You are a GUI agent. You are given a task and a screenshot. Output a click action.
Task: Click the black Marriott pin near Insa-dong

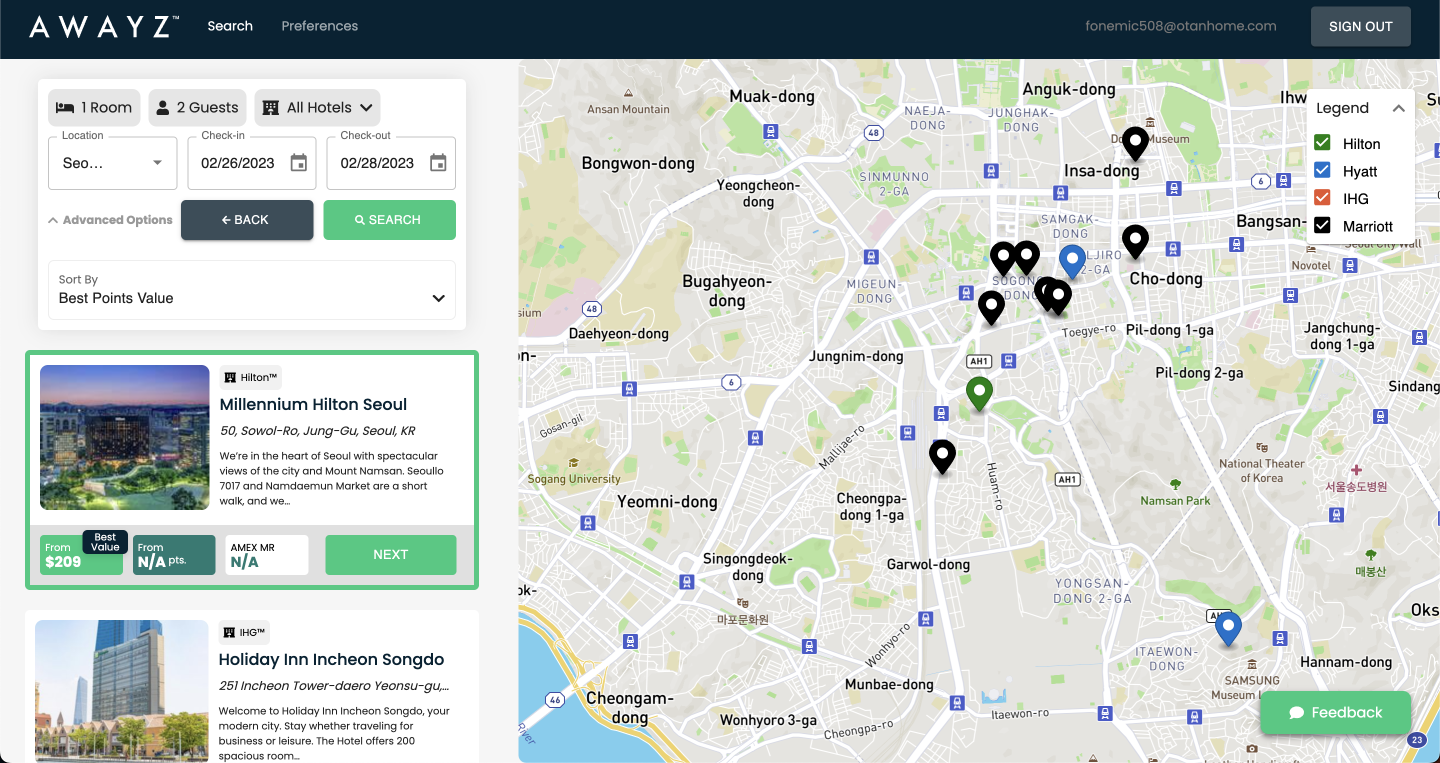click(1134, 142)
